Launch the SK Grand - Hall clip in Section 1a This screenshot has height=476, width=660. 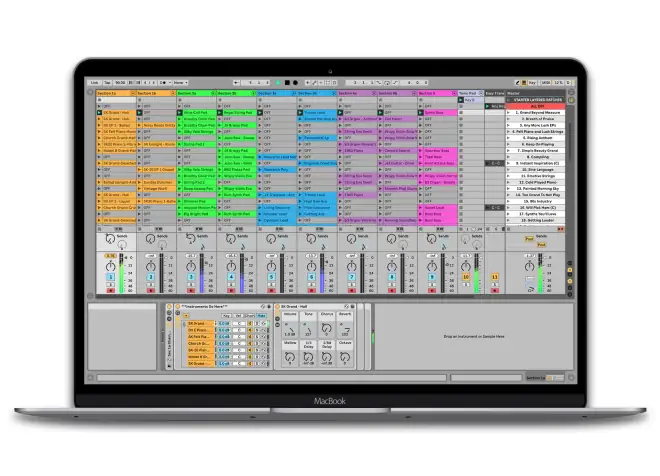99,113
